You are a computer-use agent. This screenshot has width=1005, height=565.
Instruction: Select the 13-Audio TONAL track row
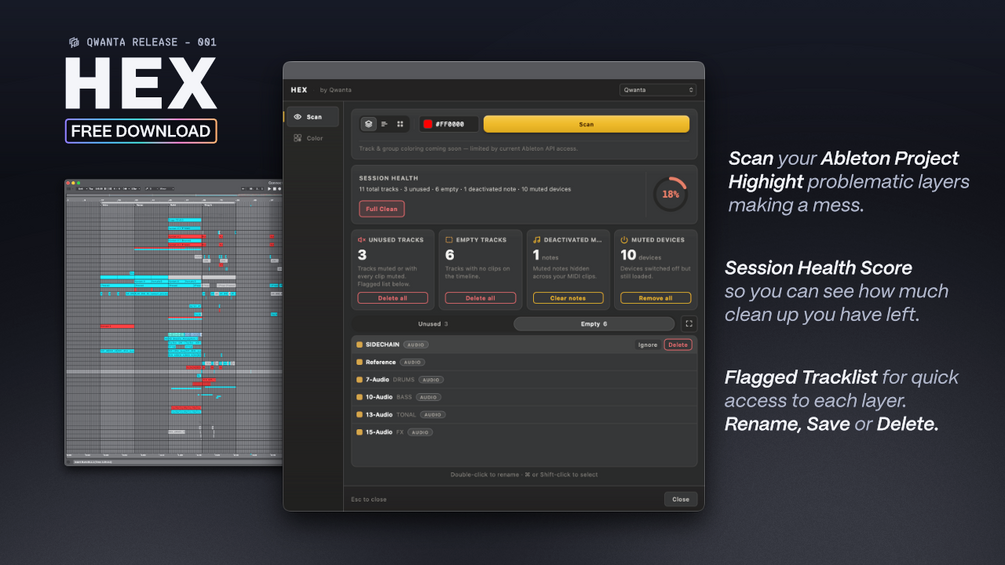524,414
